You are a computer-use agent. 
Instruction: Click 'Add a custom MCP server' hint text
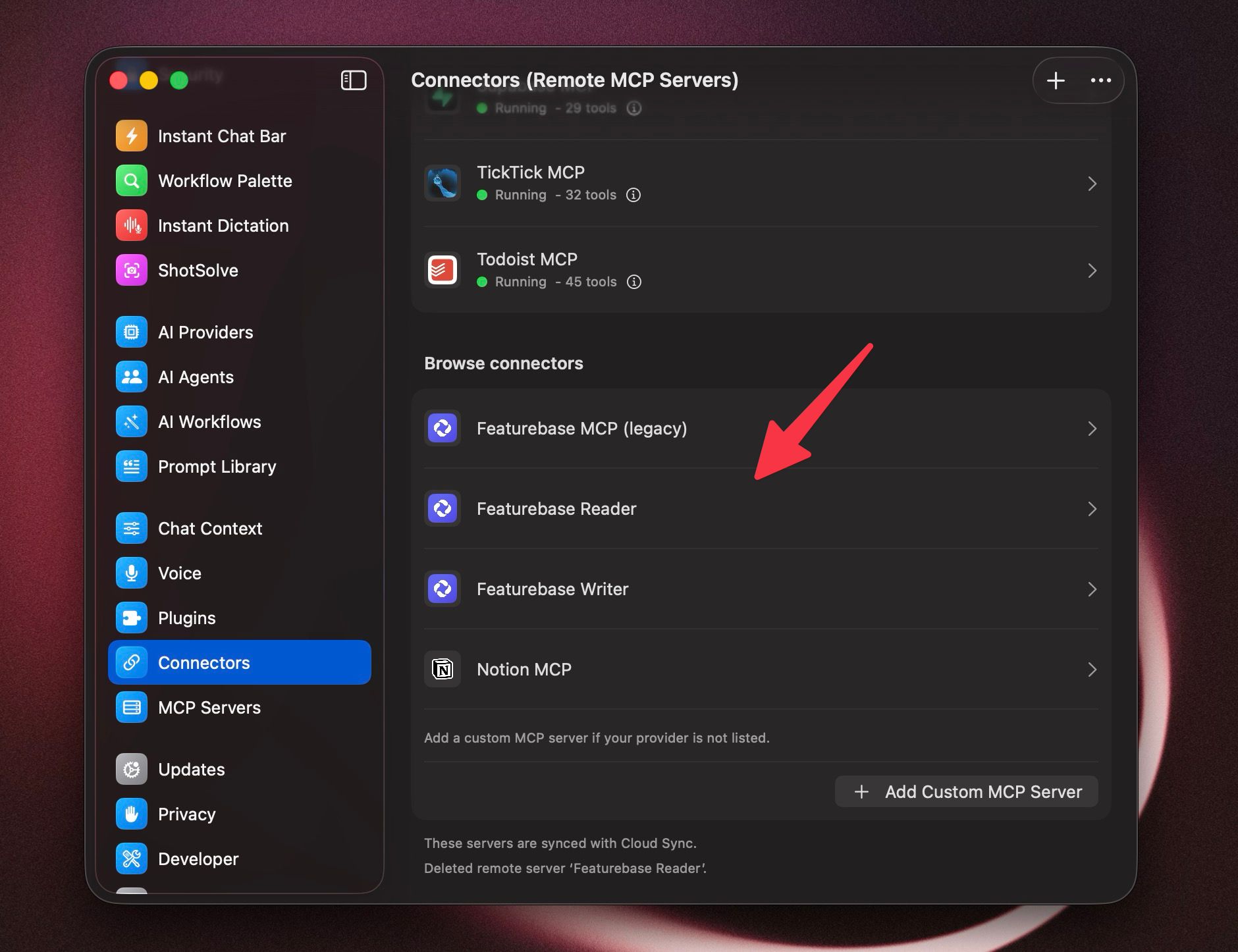597,738
